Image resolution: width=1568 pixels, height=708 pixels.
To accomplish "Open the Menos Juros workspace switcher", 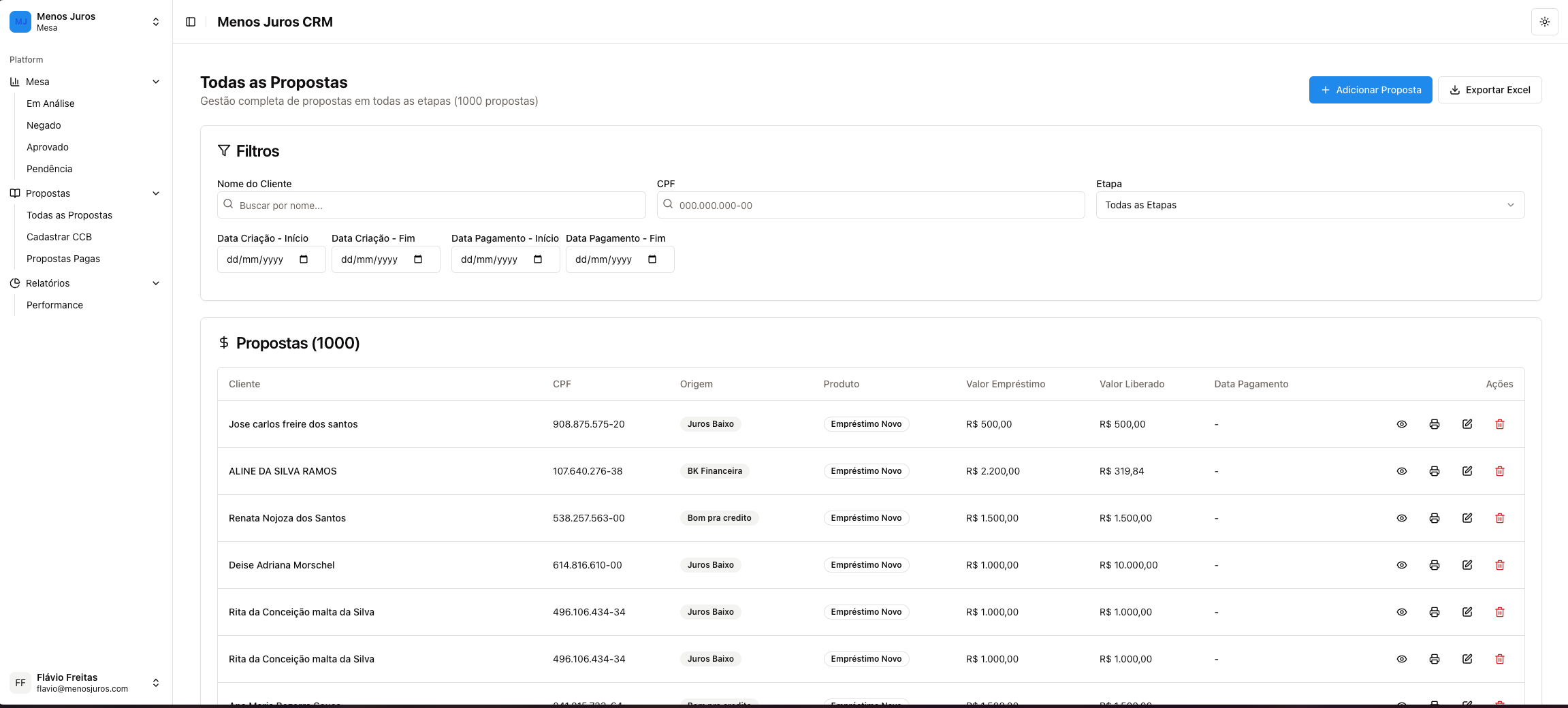I will click(x=86, y=22).
